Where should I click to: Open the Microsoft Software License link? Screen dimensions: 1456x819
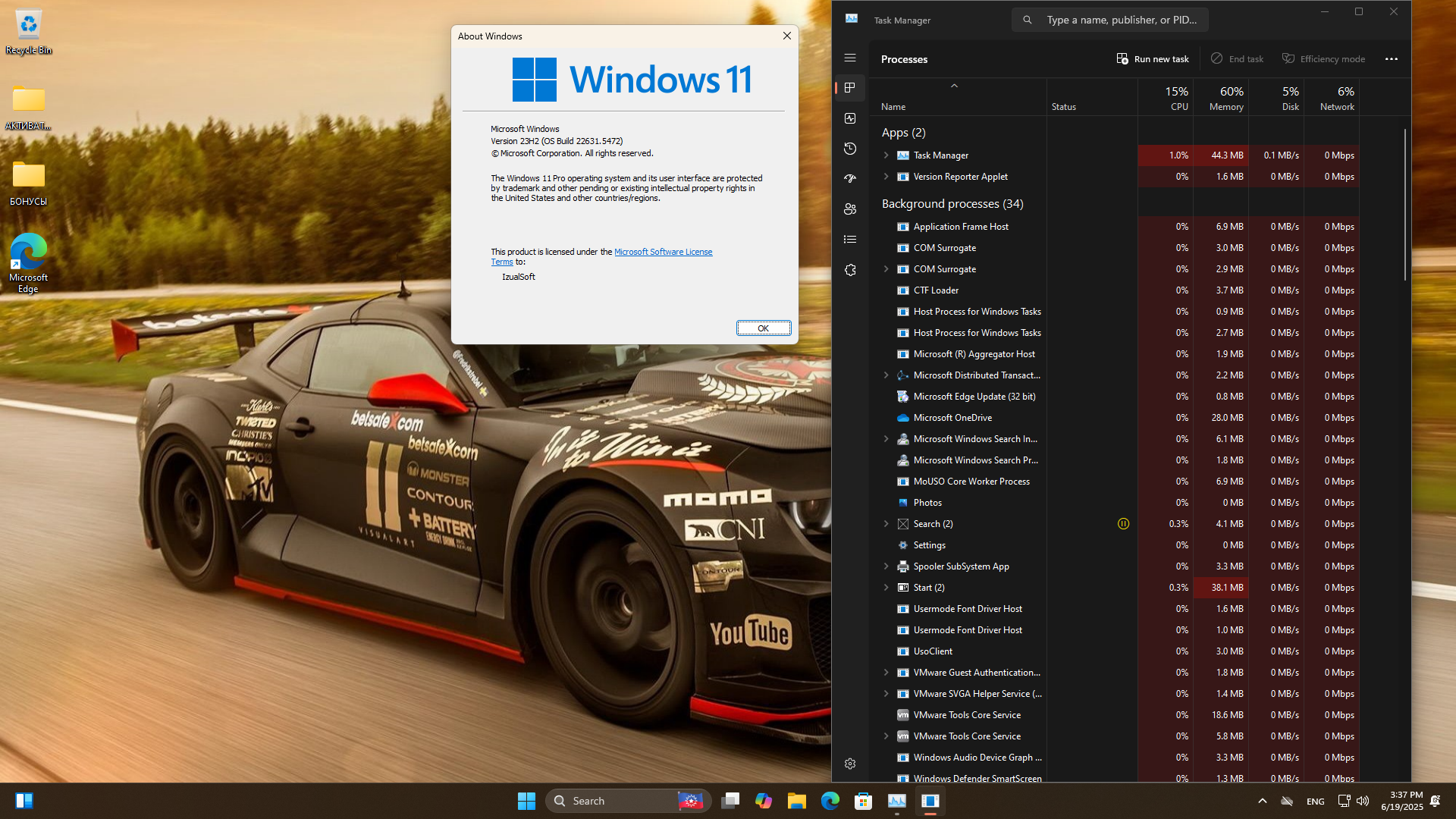663,252
